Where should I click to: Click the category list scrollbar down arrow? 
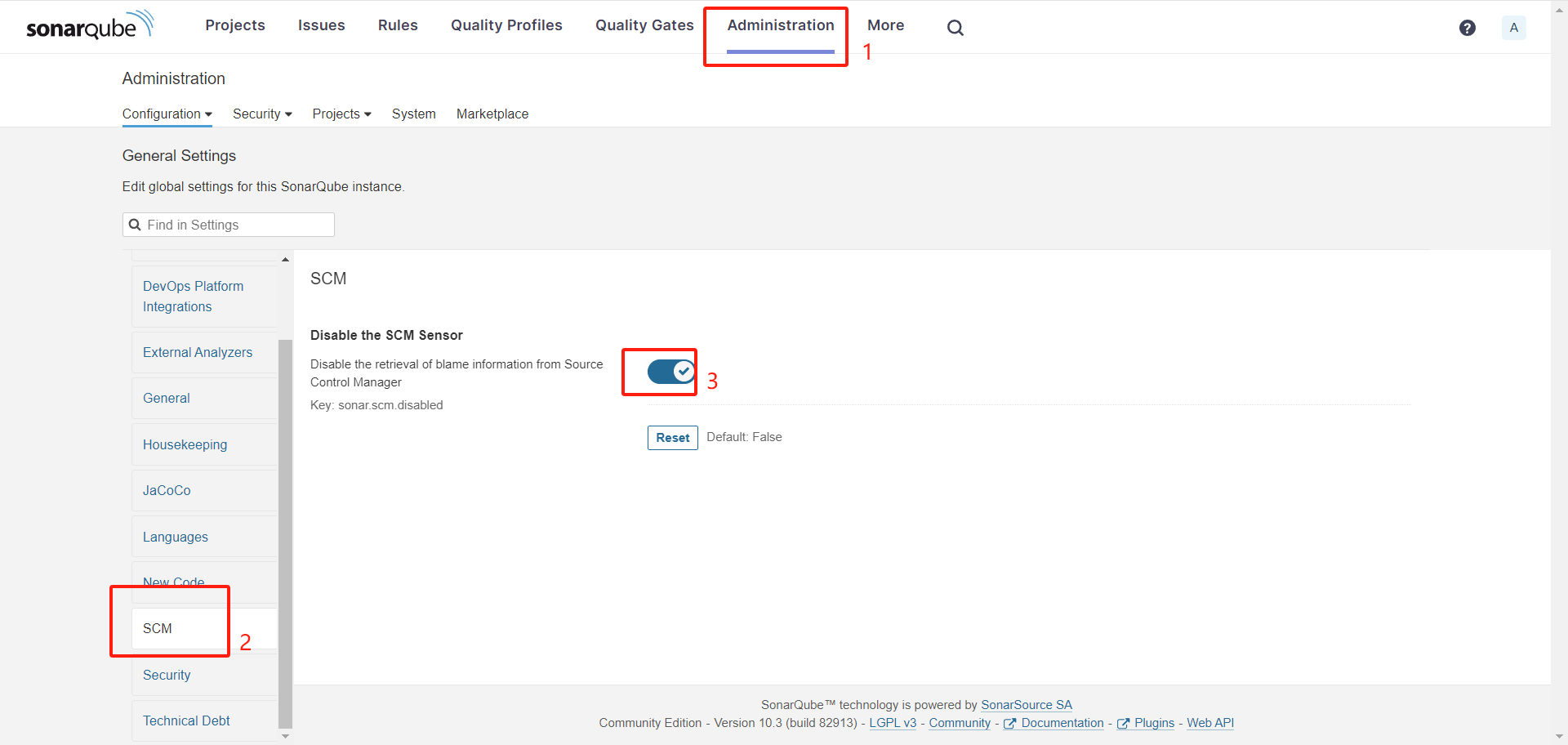(285, 736)
